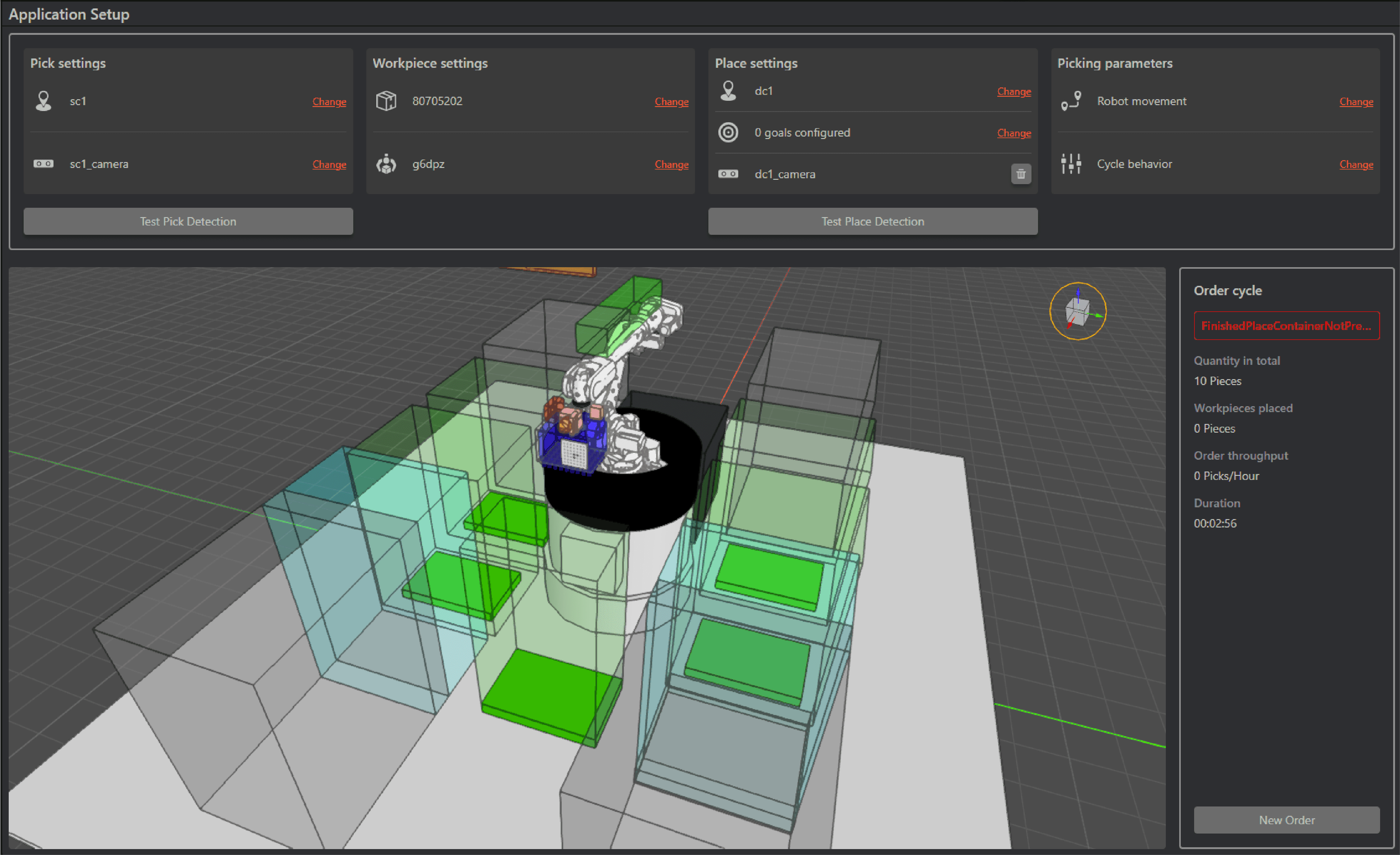This screenshot has height=855, width=1400.
Task: Click the dc1 place location pin icon
Action: (x=728, y=91)
